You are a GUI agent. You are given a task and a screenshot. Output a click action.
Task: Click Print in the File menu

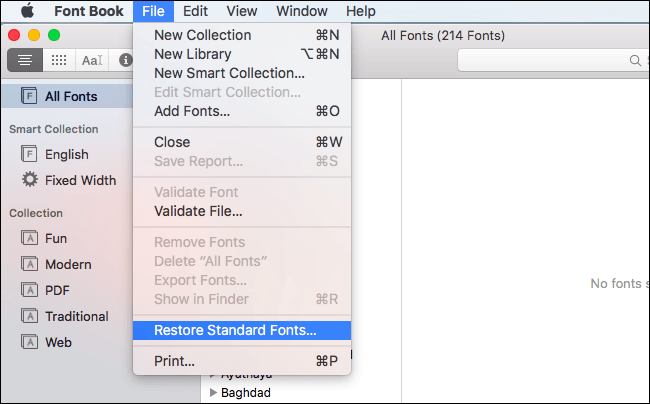click(x=174, y=361)
